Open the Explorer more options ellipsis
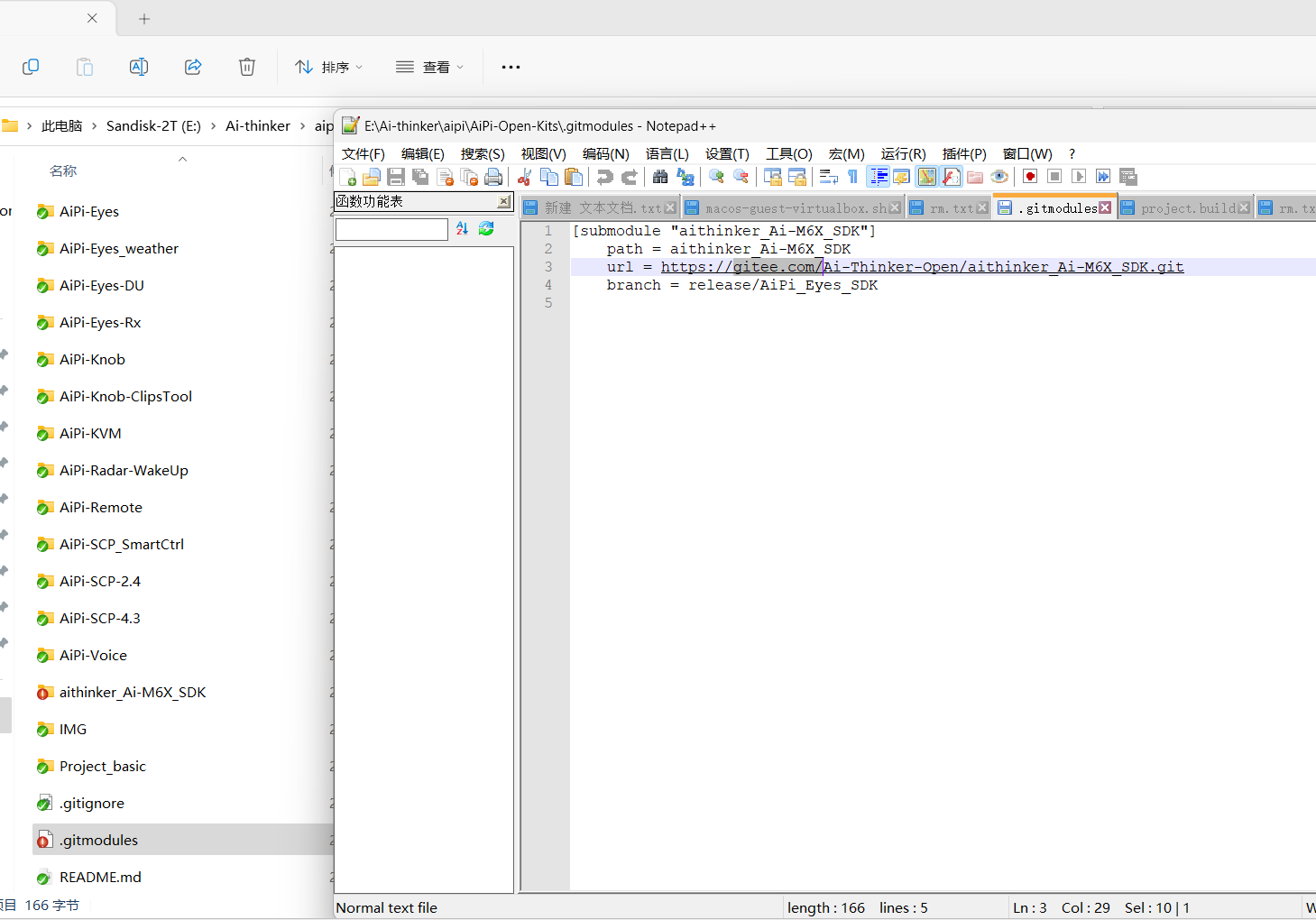 pyautogui.click(x=511, y=67)
